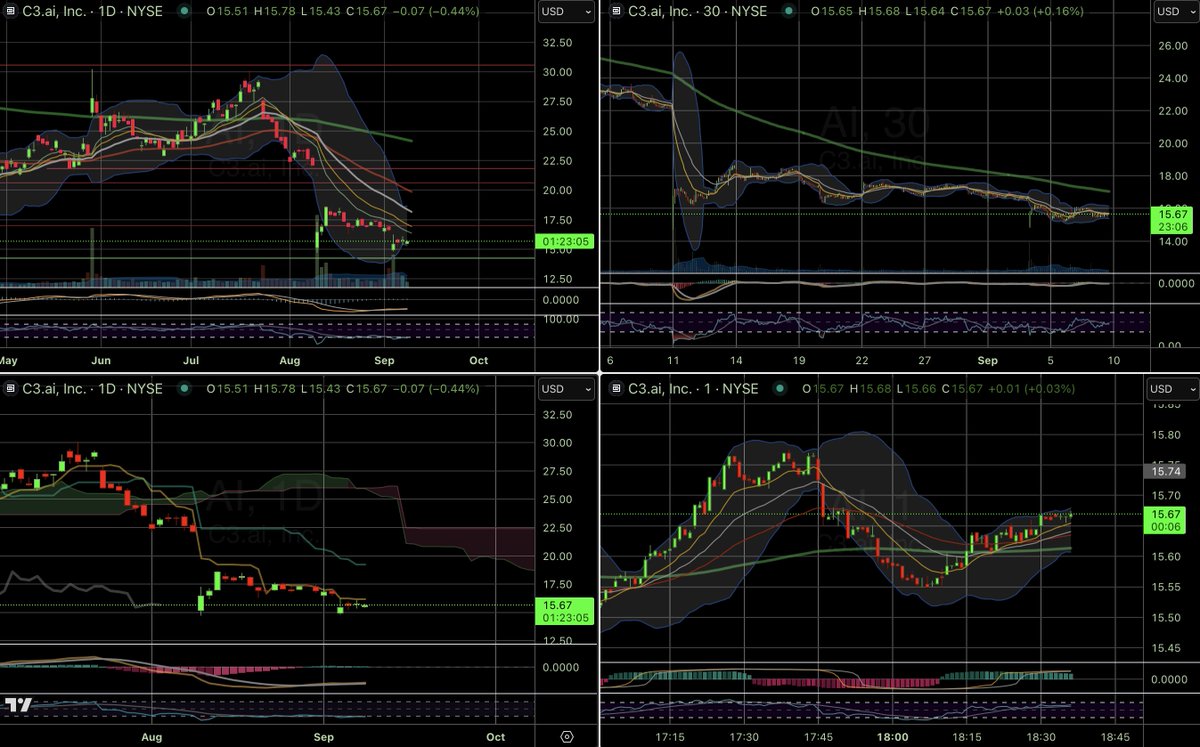Click 'Oct' on bottom-left chart time axis
The height and width of the screenshot is (747, 1200).
pos(495,735)
